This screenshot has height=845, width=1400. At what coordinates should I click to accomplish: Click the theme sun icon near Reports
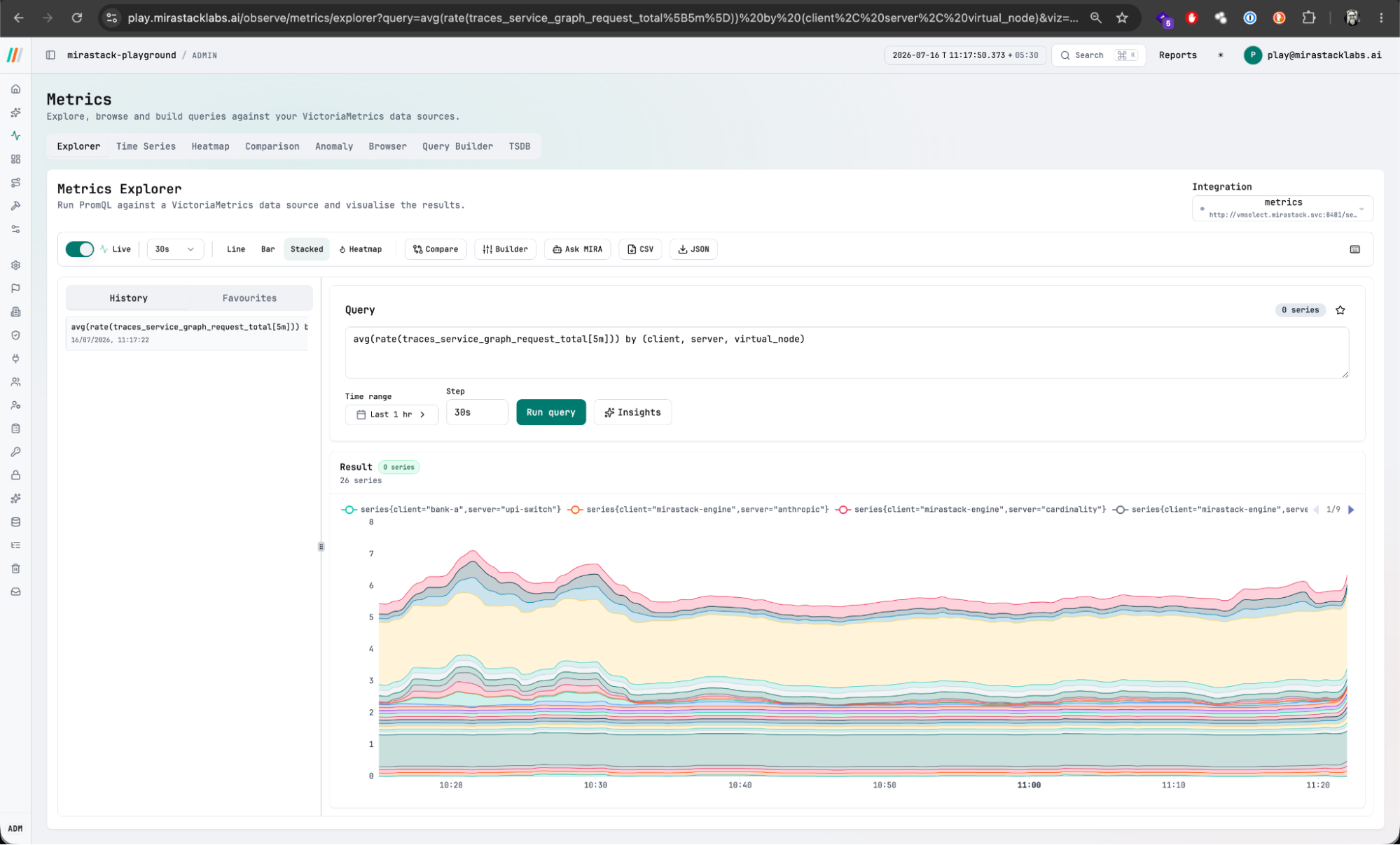[x=1220, y=55]
